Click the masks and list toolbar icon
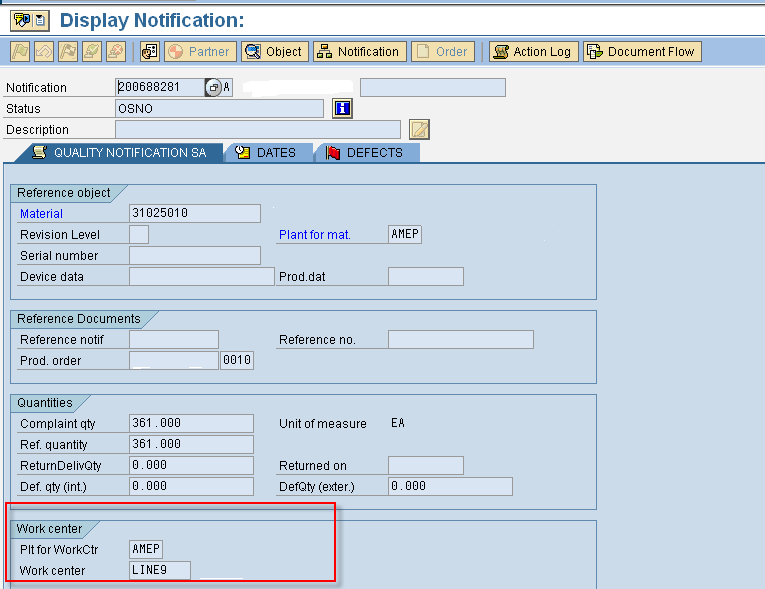The height and width of the screenshot is (589, 765). (150, 51)
